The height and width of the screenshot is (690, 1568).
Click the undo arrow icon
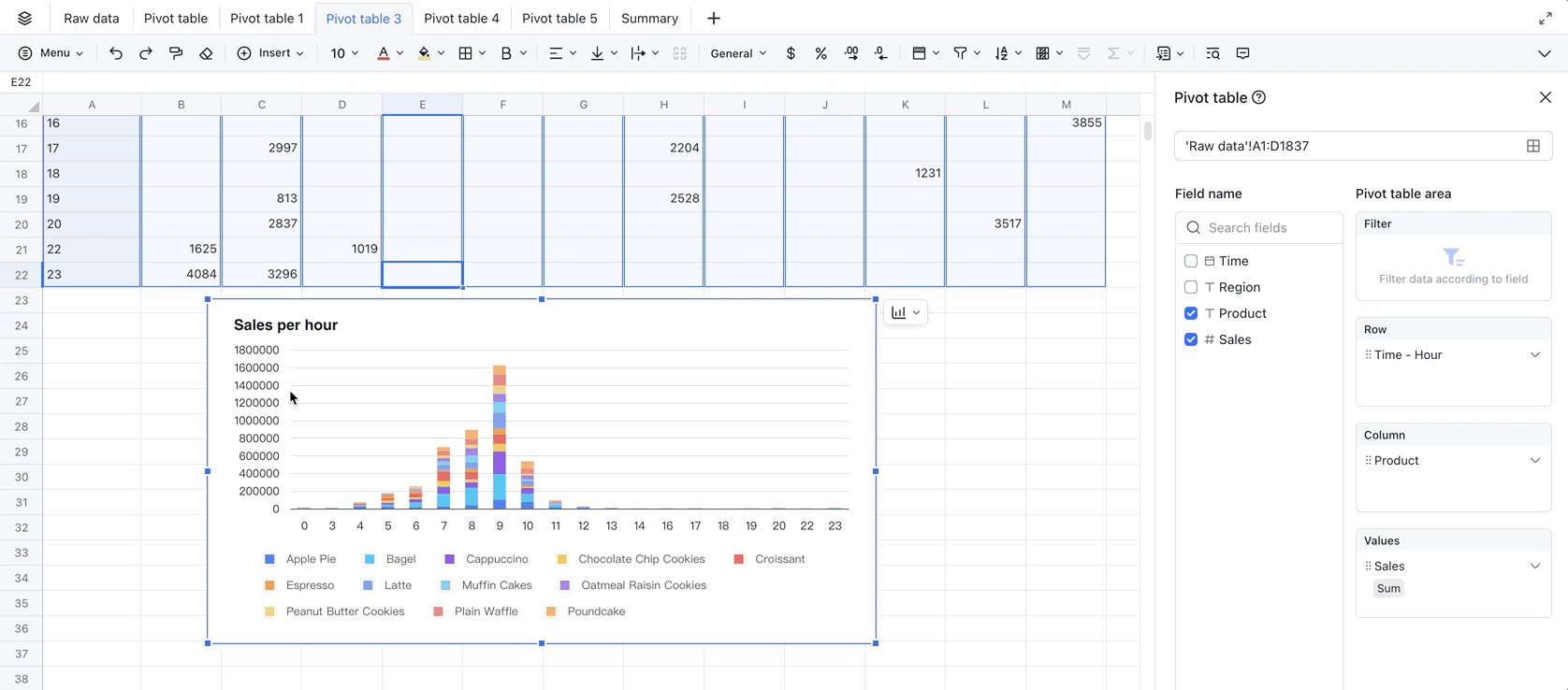tap(116, 53)
